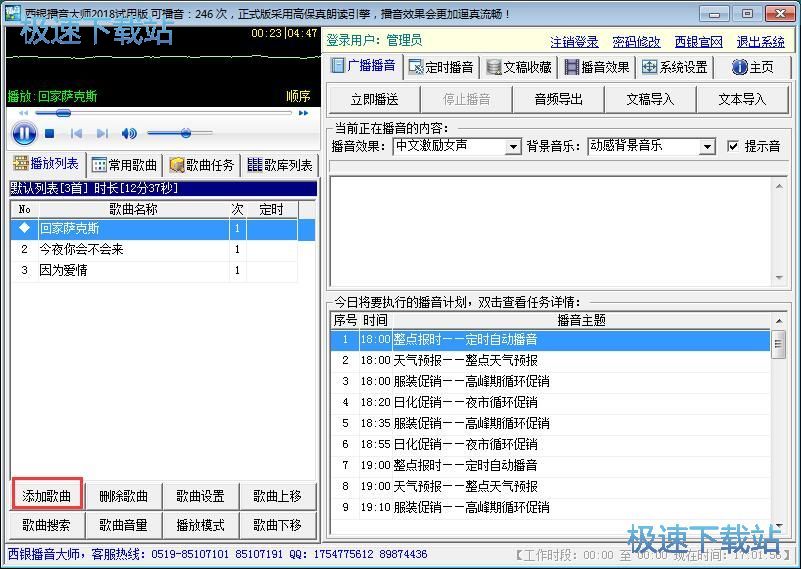The image size is (801, 569).
Task: Click the 添加歌曲 button
Action: 47,496
